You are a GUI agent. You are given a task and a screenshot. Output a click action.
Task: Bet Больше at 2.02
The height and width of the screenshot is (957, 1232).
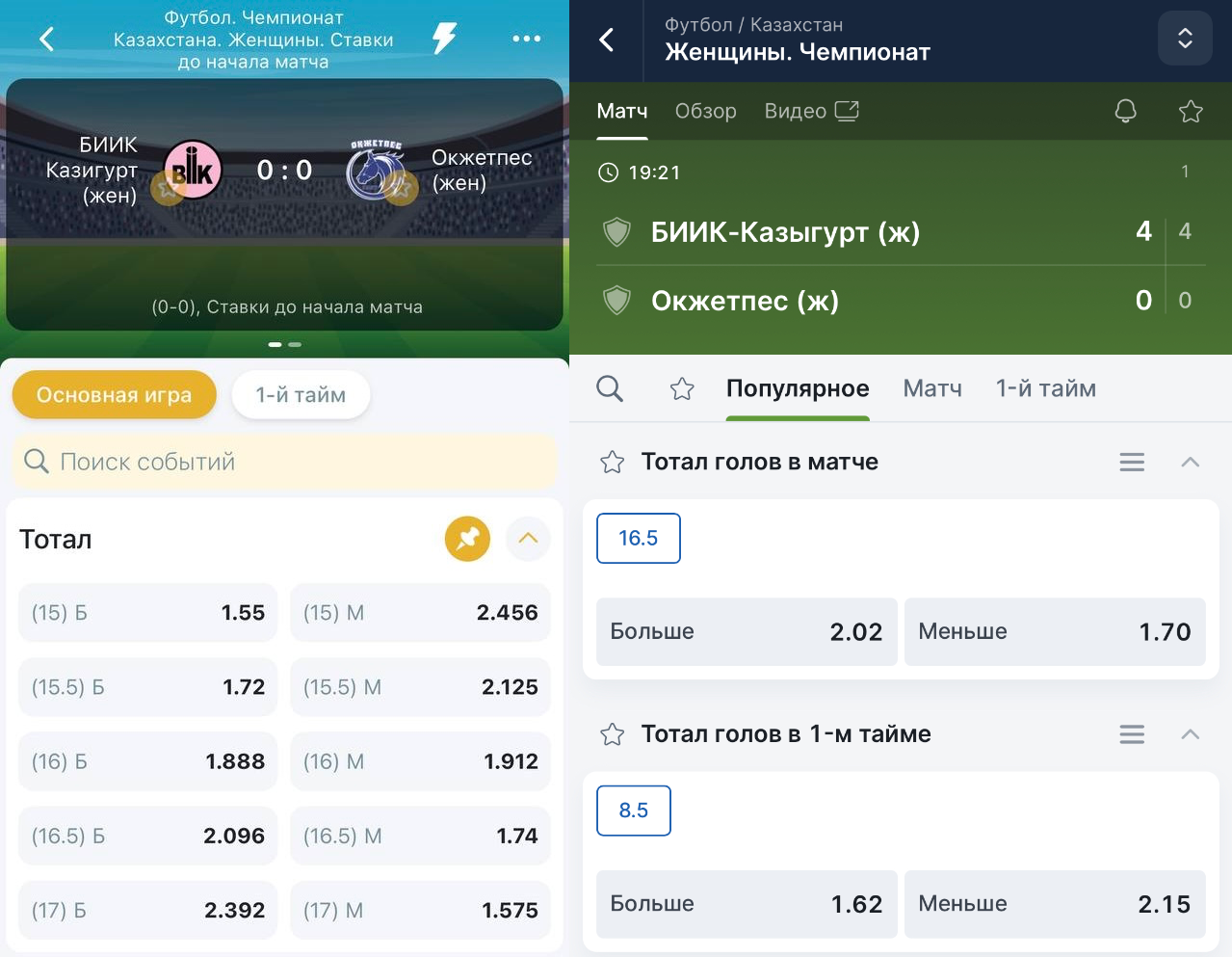[747, 632]
